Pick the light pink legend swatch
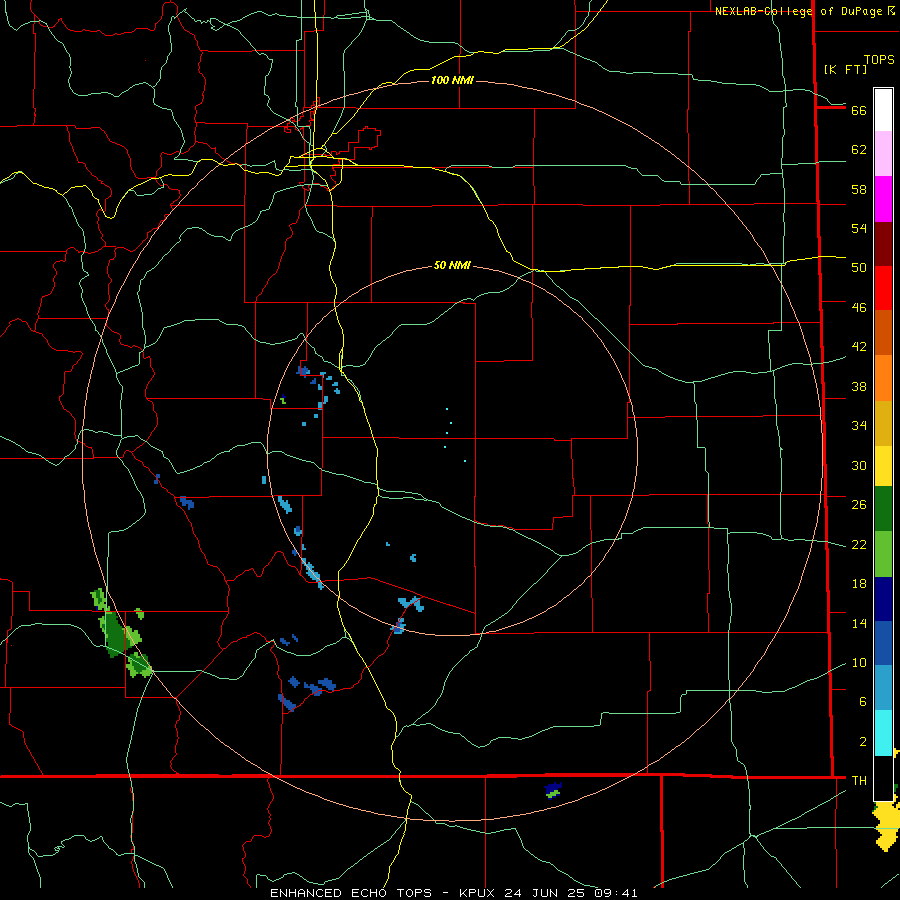 coord(883,153)
